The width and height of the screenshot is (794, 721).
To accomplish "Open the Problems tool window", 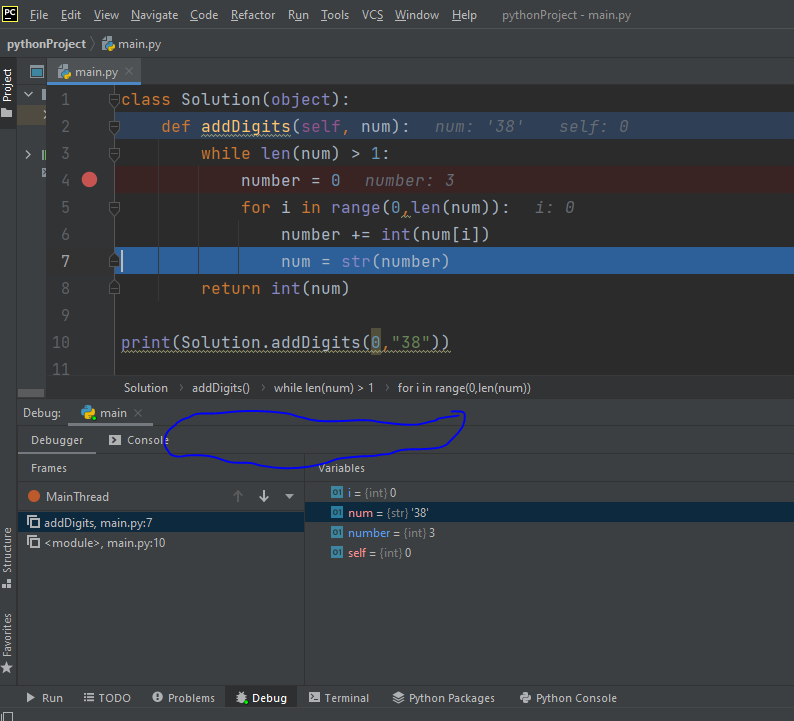I will pos(183,698).
